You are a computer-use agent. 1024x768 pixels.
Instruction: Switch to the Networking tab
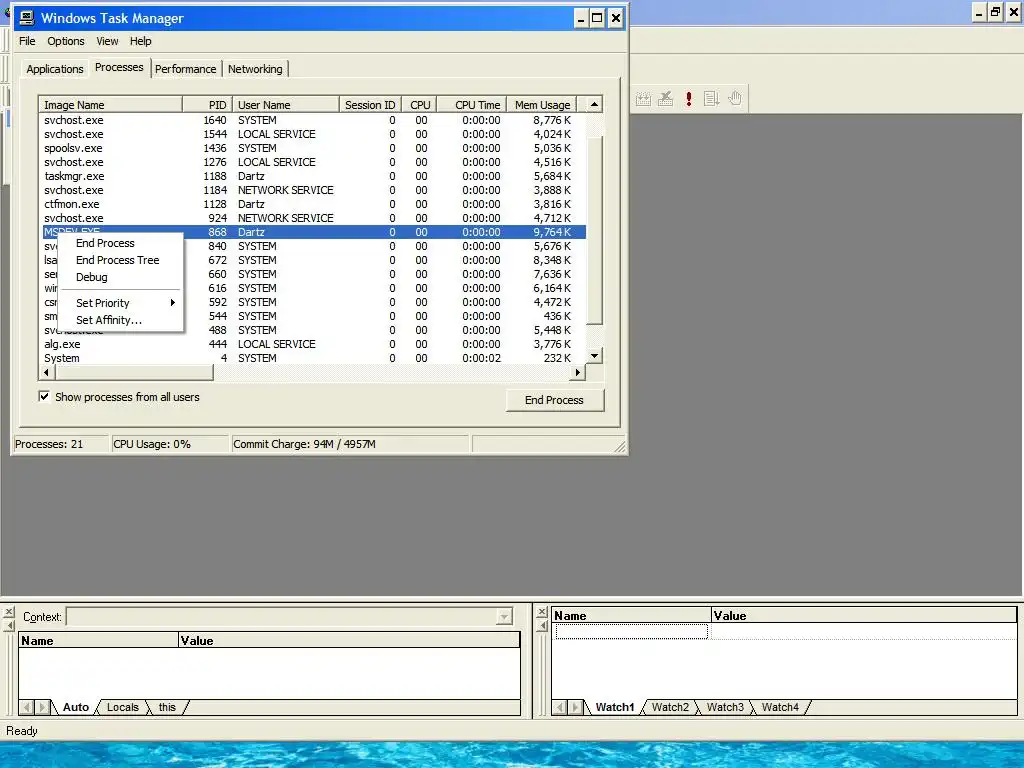pos(255,69)
